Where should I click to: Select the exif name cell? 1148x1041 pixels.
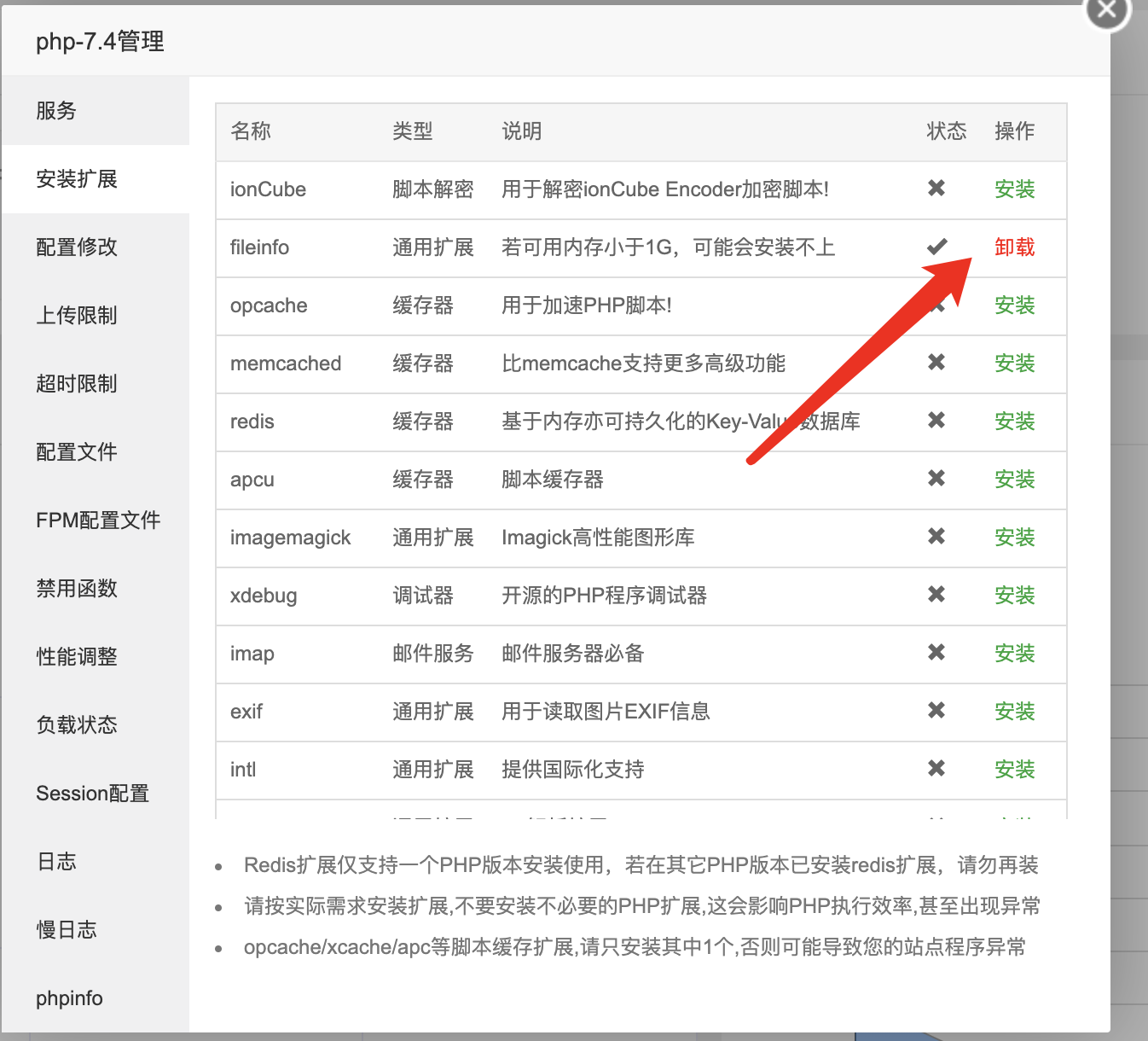pos(246,712)
